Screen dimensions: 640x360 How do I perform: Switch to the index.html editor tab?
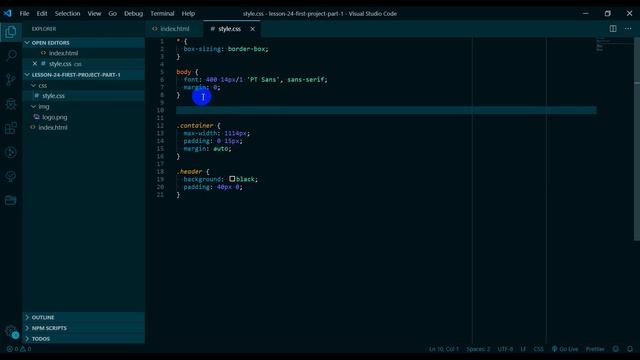click(x=174, y=29)
